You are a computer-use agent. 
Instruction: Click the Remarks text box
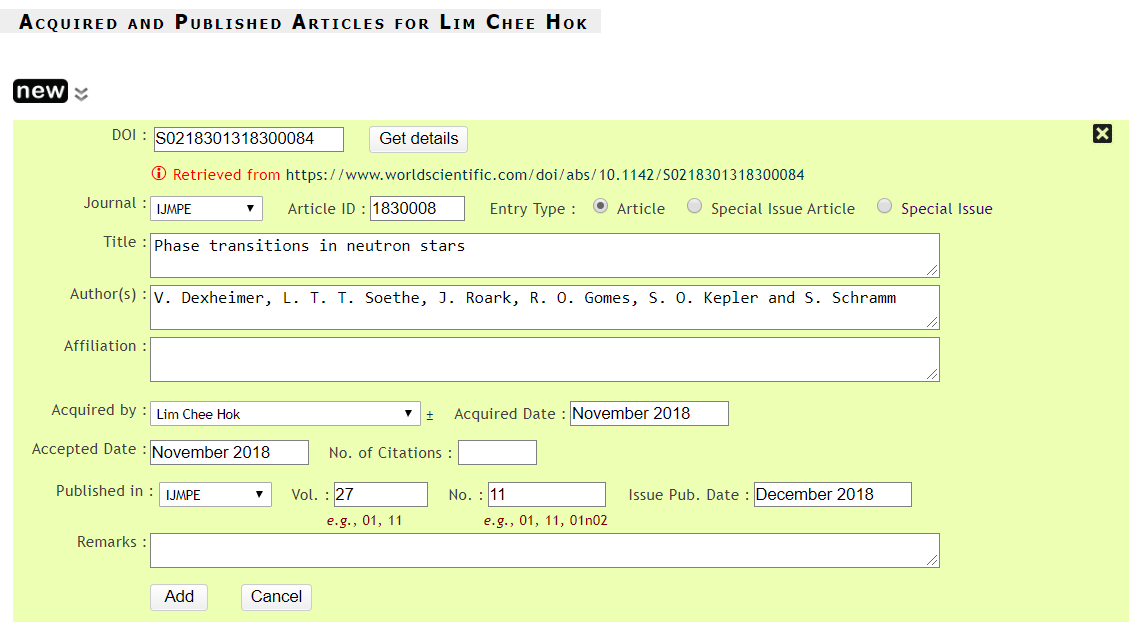tap(544, 550)
